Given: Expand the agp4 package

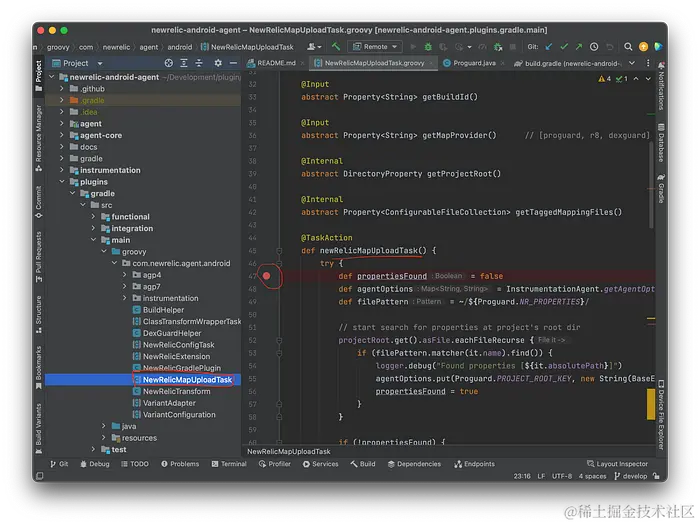Looking at the screenshot, I should click(125, 275).
